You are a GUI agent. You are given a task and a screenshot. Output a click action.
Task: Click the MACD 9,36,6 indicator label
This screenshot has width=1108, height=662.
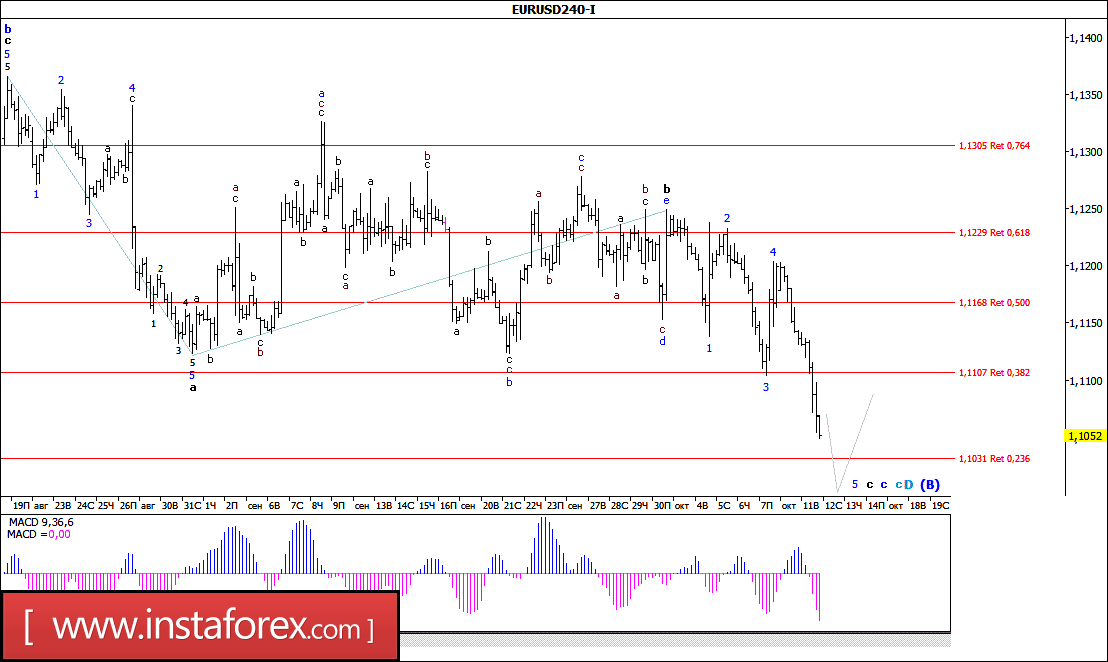click(40, 522)
